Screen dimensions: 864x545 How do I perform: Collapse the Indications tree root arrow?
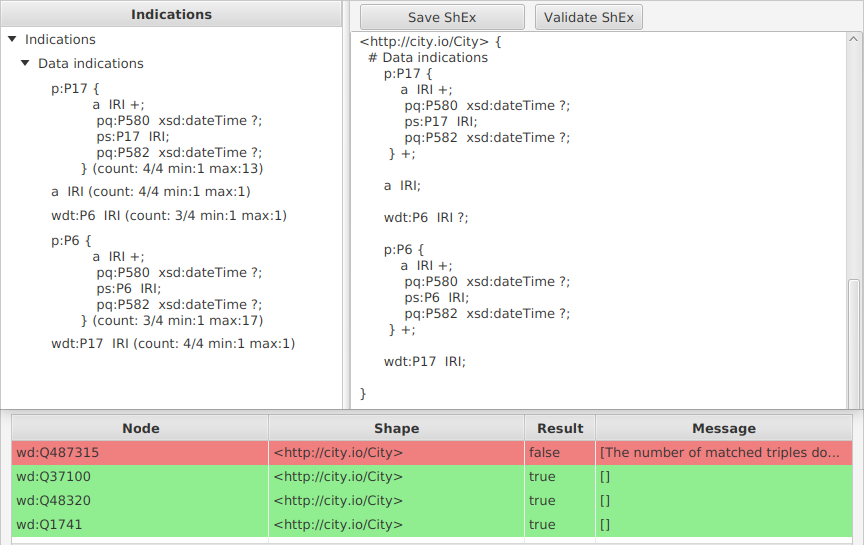click(12, 40)
